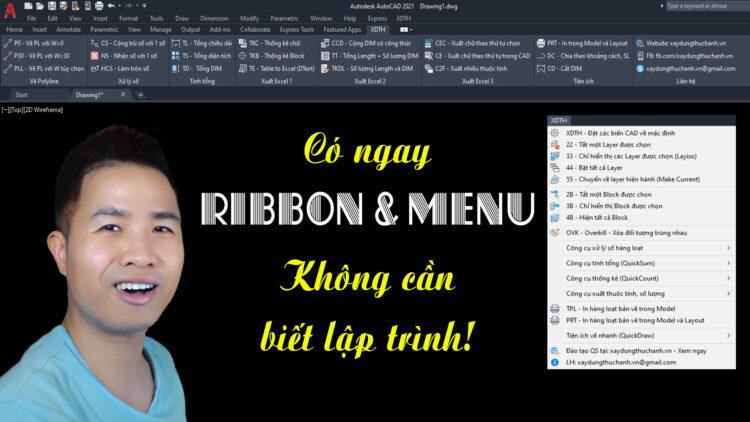
Task: Click the CEC export text in order icon
Action: 429,44
